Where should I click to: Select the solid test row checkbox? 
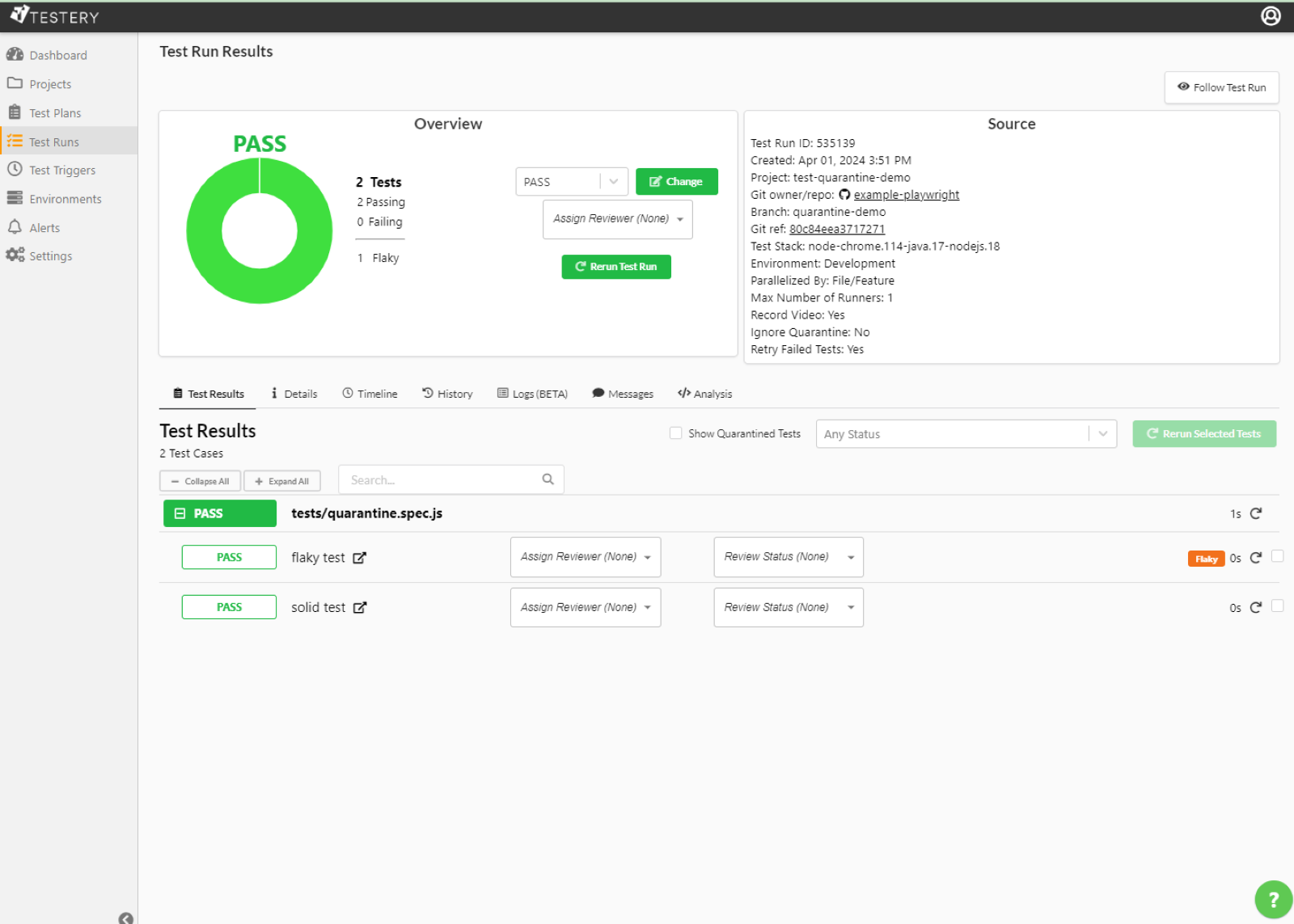pyautogui.click(x=1277, y=605)
